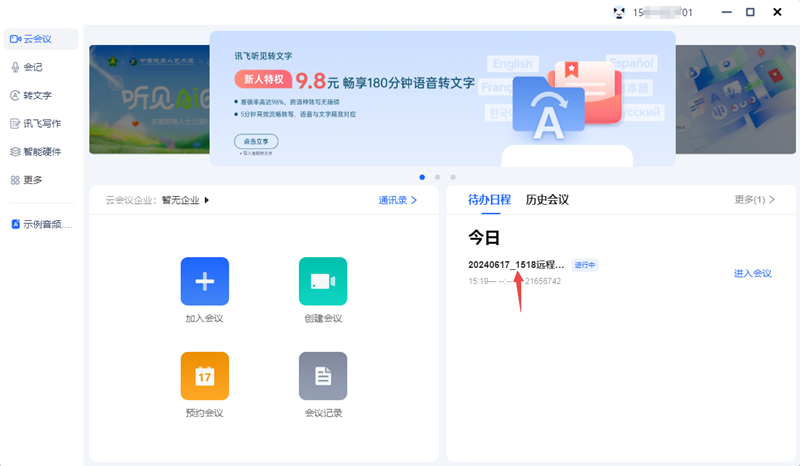Open 更多(1) schedule list
The image size is (800, 466).
755,200
